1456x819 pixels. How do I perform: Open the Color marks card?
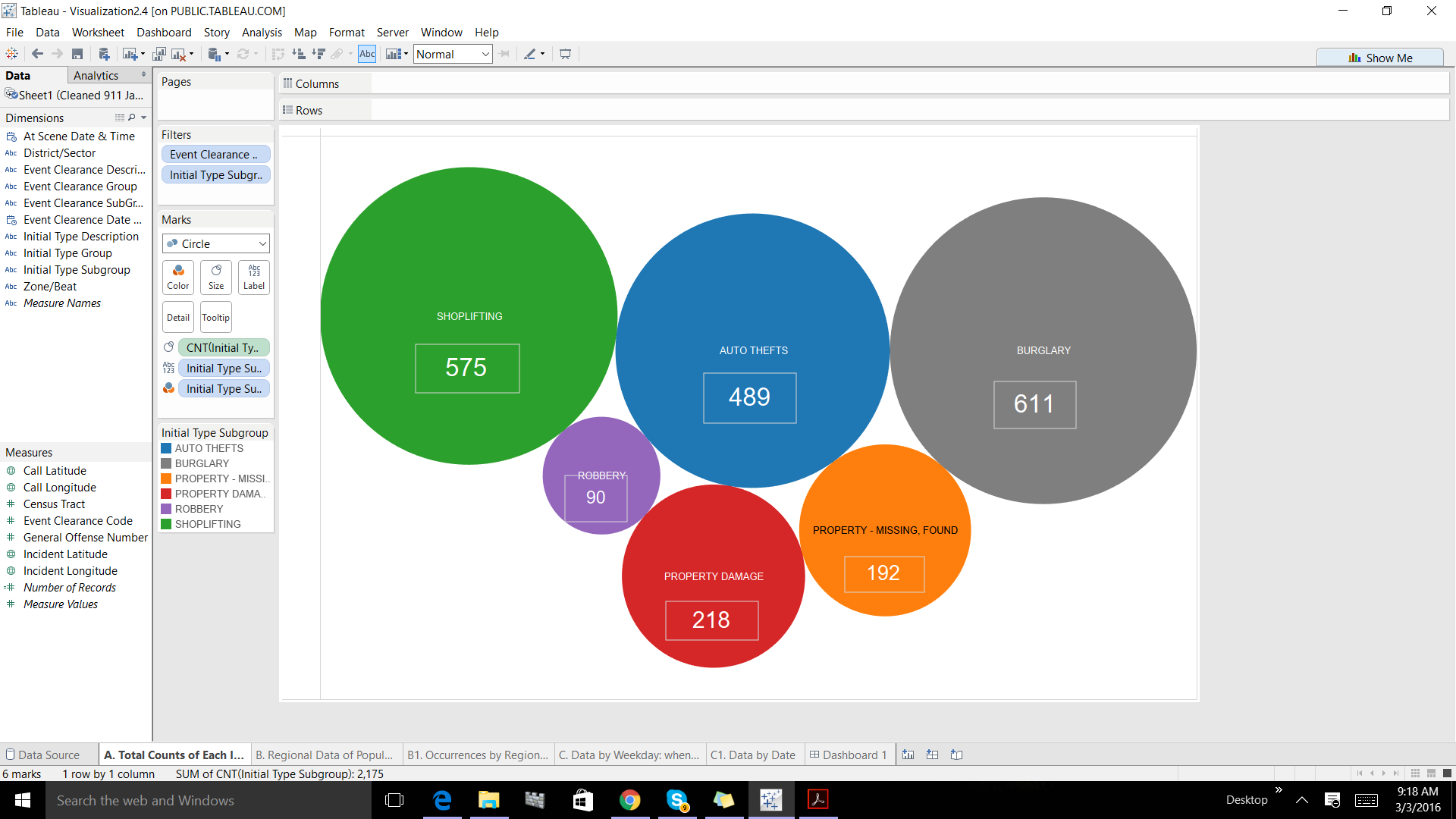click(x=178, y=277)
